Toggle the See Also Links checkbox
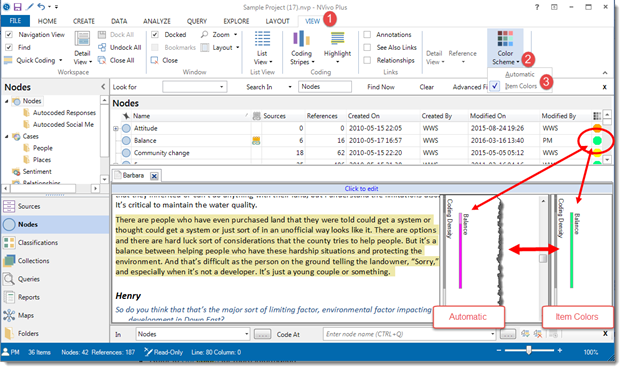Screen dimensions: 623x370 [367, 47]
